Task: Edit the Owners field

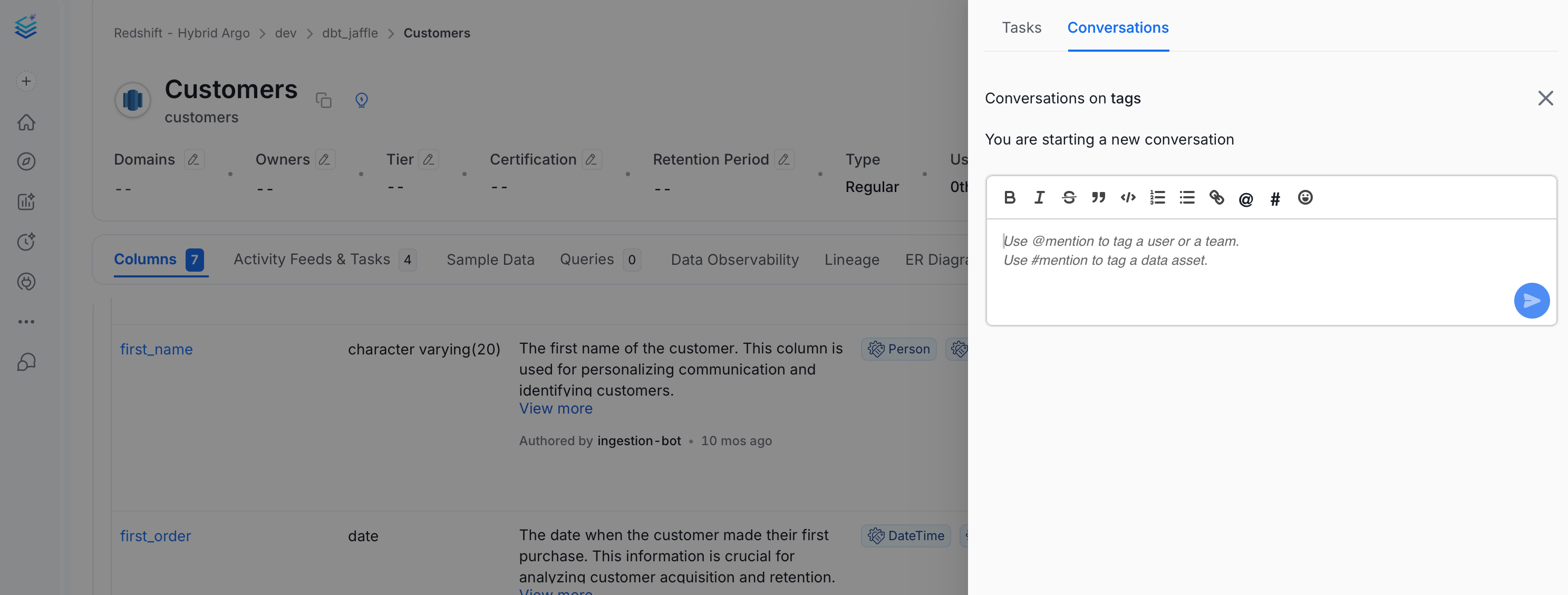Action: 324,159
